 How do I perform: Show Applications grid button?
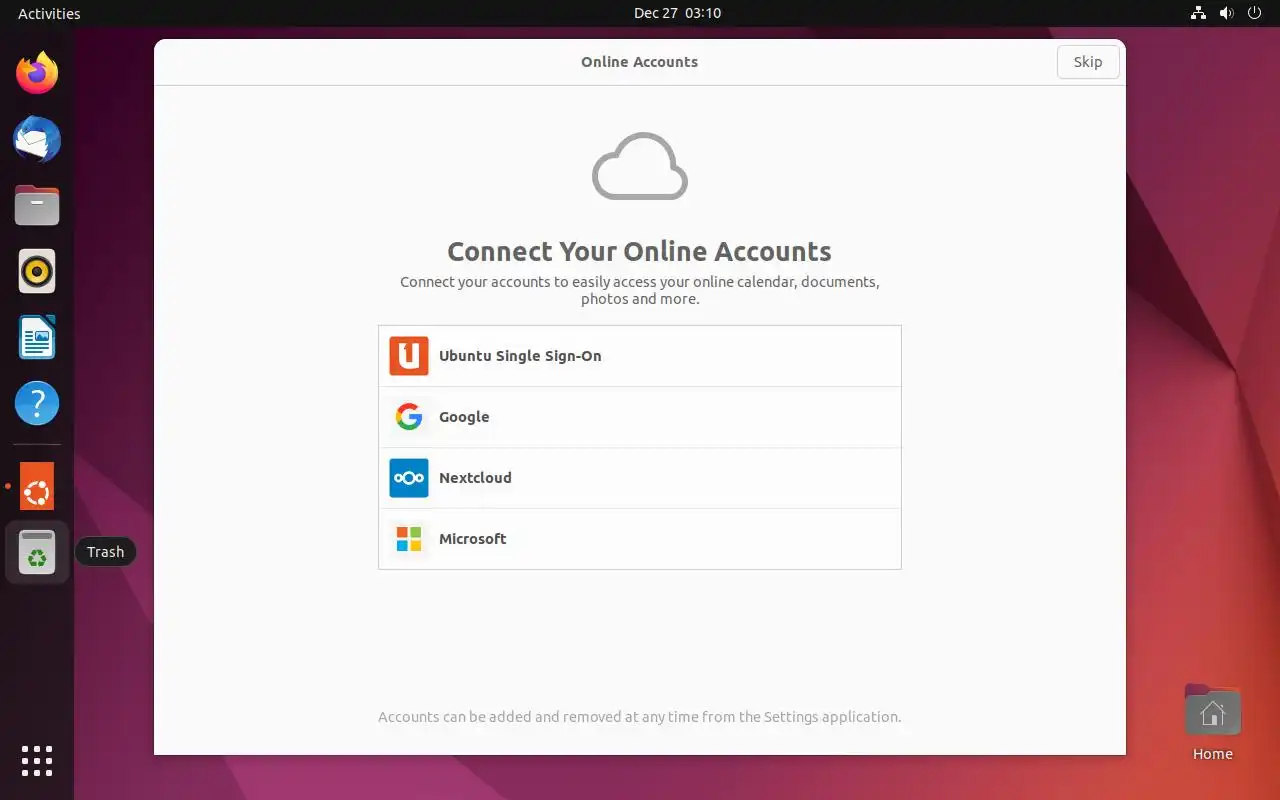(x=37, y=761)
